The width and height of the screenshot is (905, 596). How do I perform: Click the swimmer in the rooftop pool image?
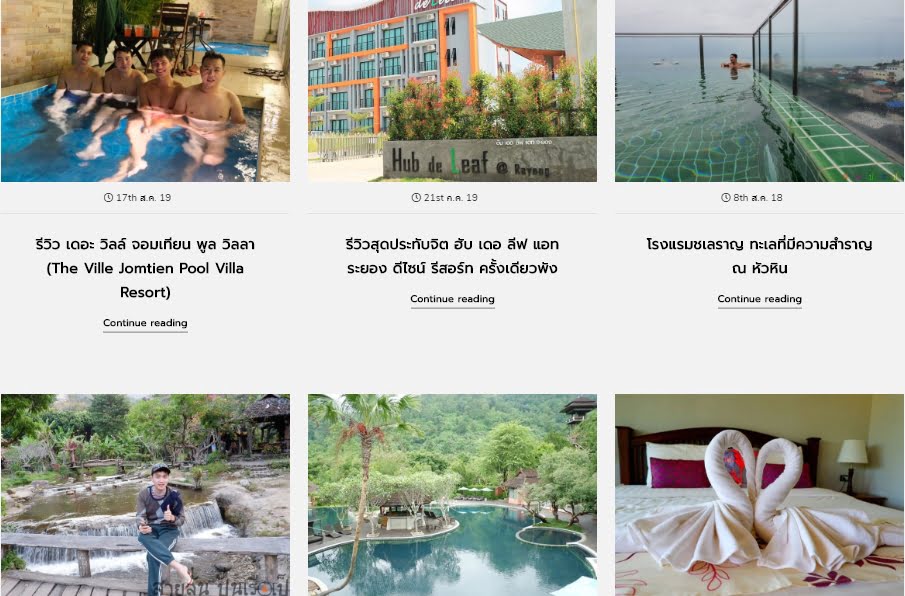(734, 62)
